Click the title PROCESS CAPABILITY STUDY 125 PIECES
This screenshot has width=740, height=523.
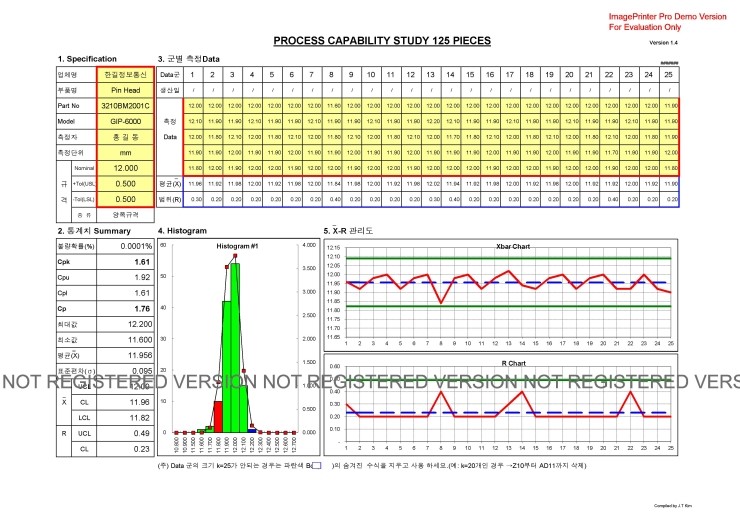coord(382,41)
